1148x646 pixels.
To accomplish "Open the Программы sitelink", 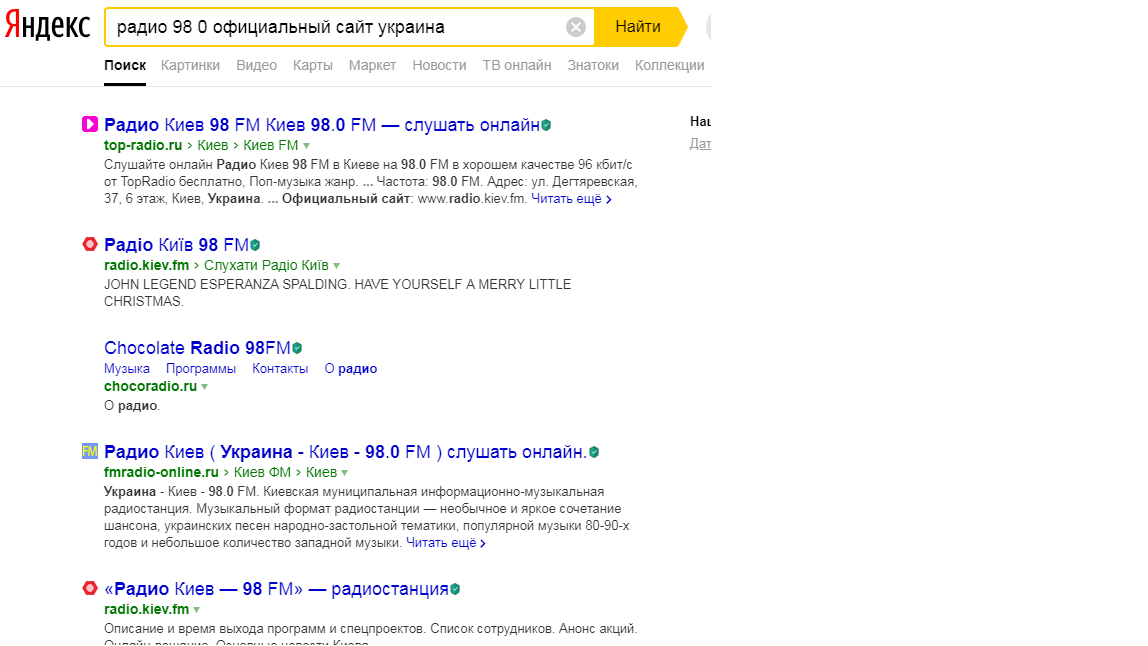I will [x=201, y=368].
